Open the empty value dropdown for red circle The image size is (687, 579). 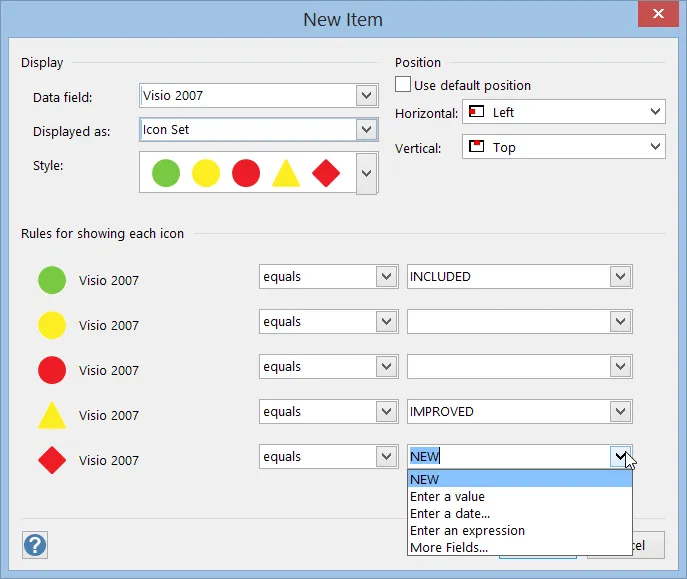point(620,367)
